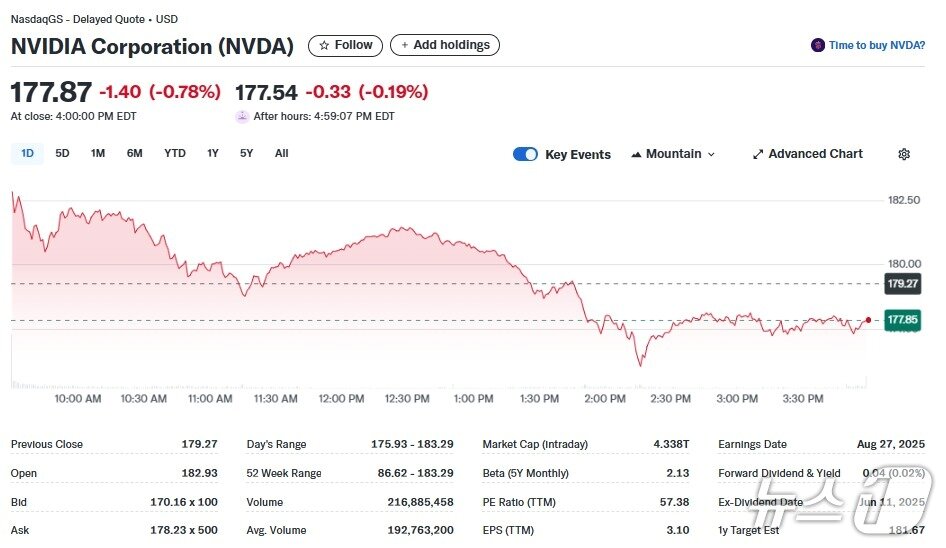Screen dimensions: 946x548
Task: Select the YTD range tab
Action: pyautogui.click(x=175, y=154)
